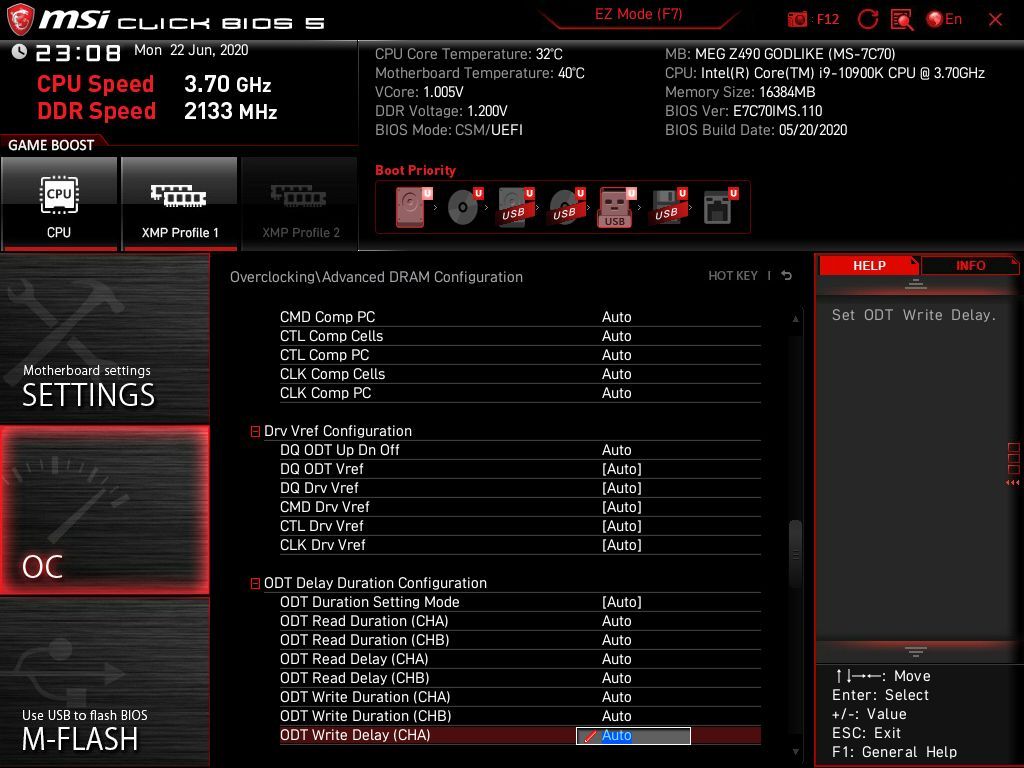
Task: Select ODT Read Duration (CHA) row
Action: tap(520, 620)
